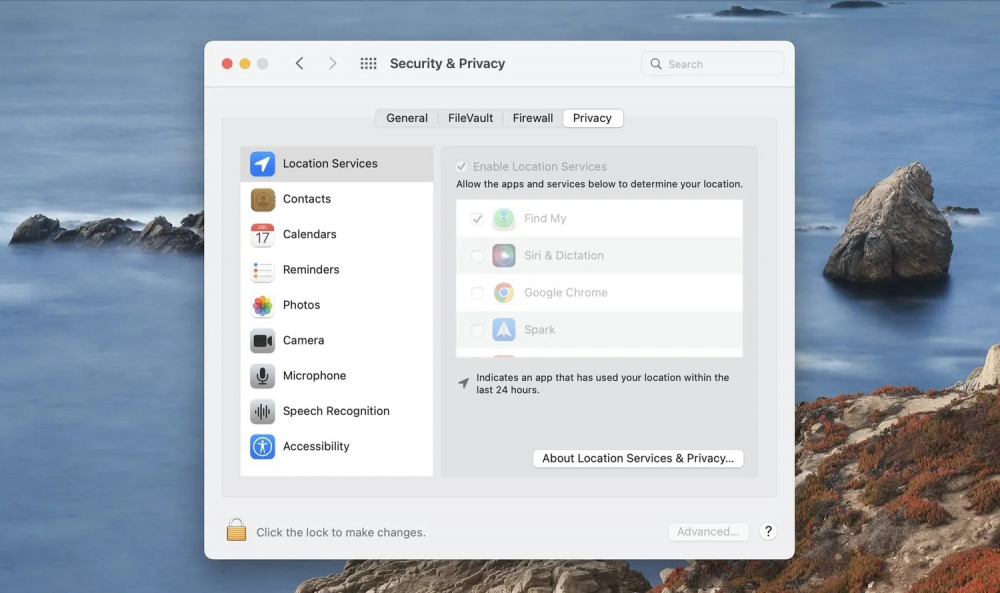Select Location Services in the sidebar
The height and width of the screenshot is (593, 1000).
(330, 164)
